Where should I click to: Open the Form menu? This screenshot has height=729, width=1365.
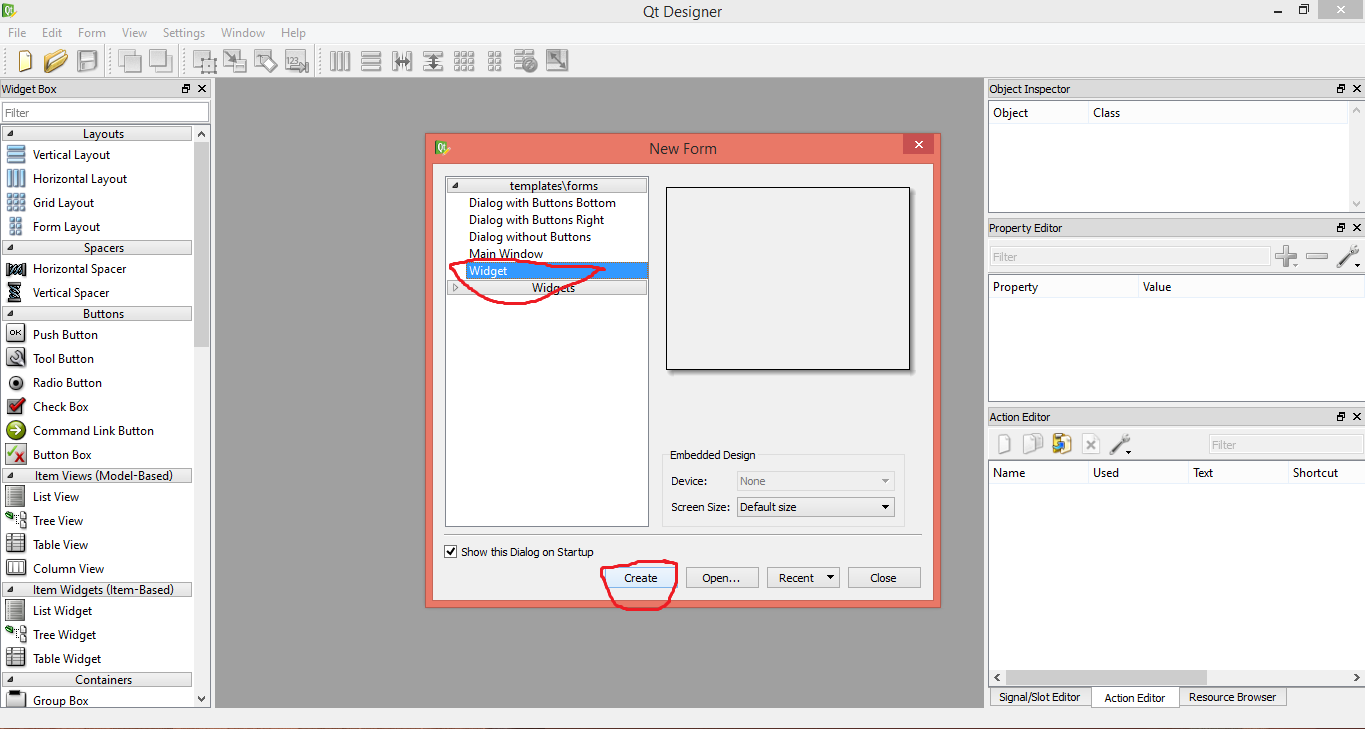[92, 32]
